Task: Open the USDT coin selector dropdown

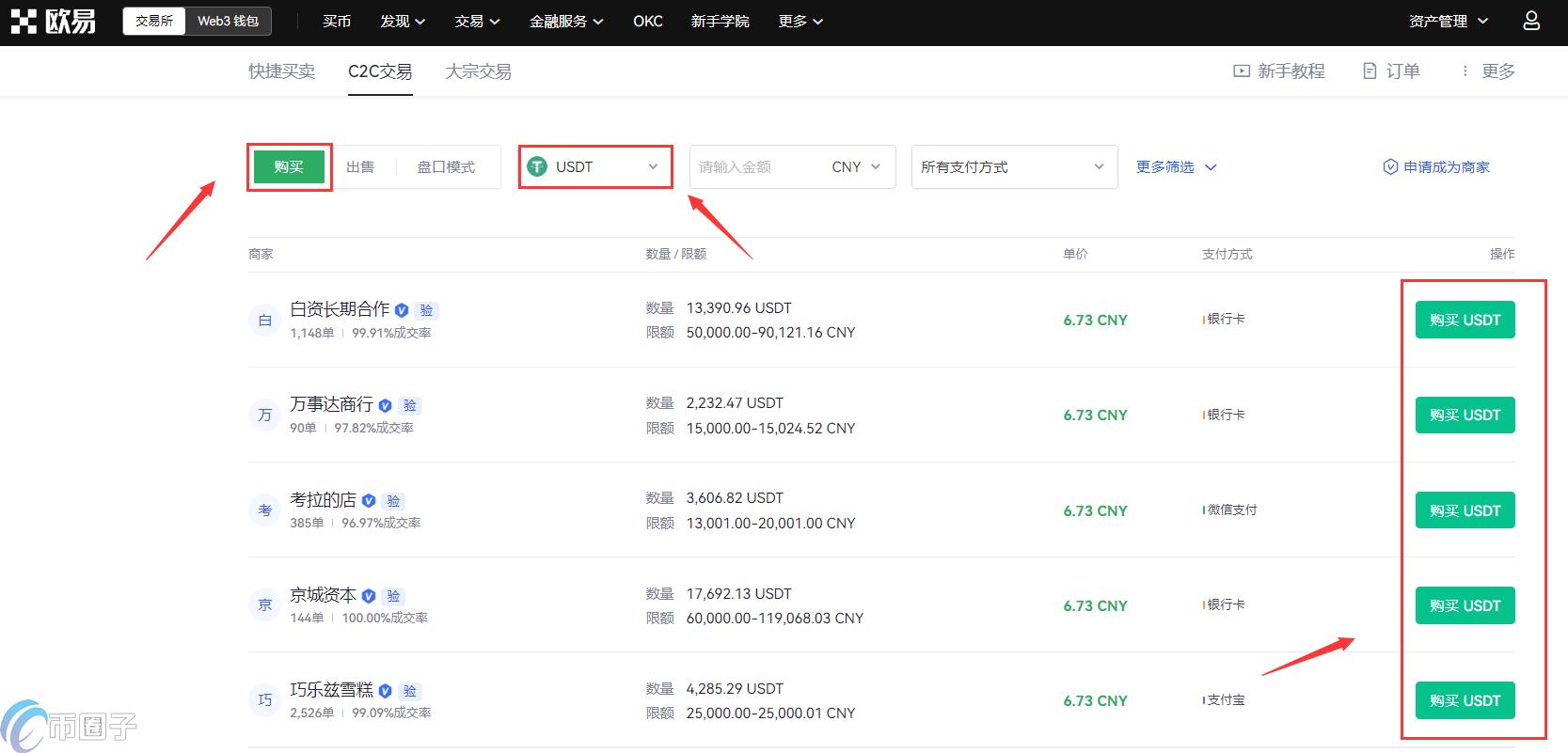Action: 595,167
